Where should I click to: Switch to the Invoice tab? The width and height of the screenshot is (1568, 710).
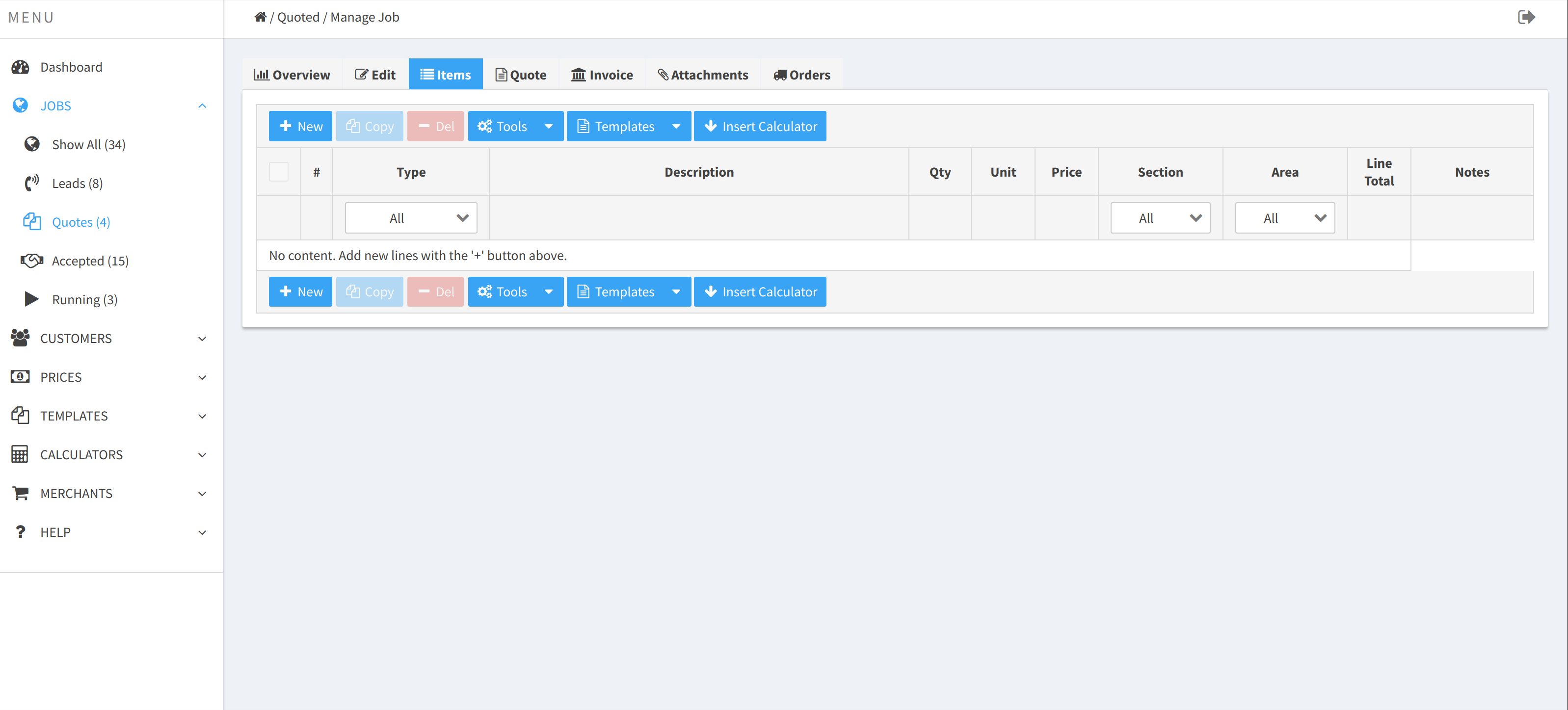[x=602, y=75]
